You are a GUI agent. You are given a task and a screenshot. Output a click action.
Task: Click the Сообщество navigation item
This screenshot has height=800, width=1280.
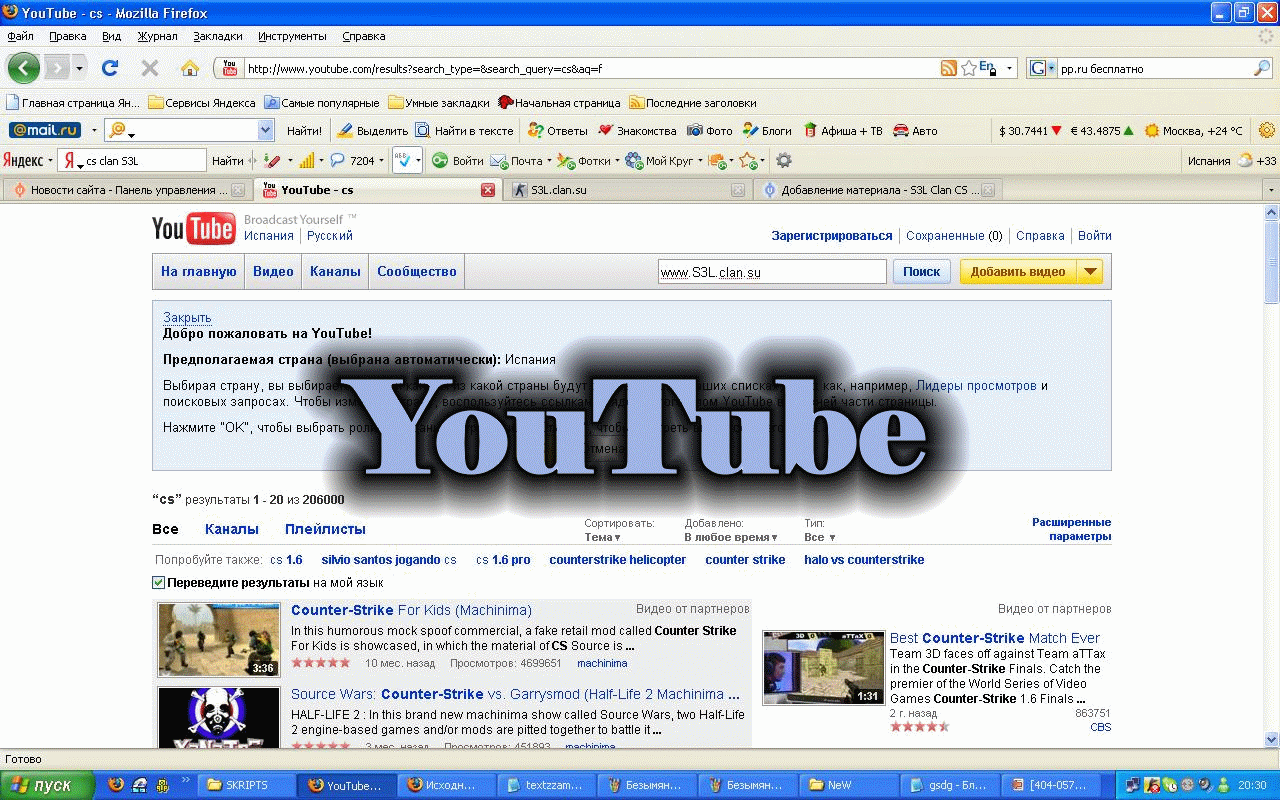(417, 271)
